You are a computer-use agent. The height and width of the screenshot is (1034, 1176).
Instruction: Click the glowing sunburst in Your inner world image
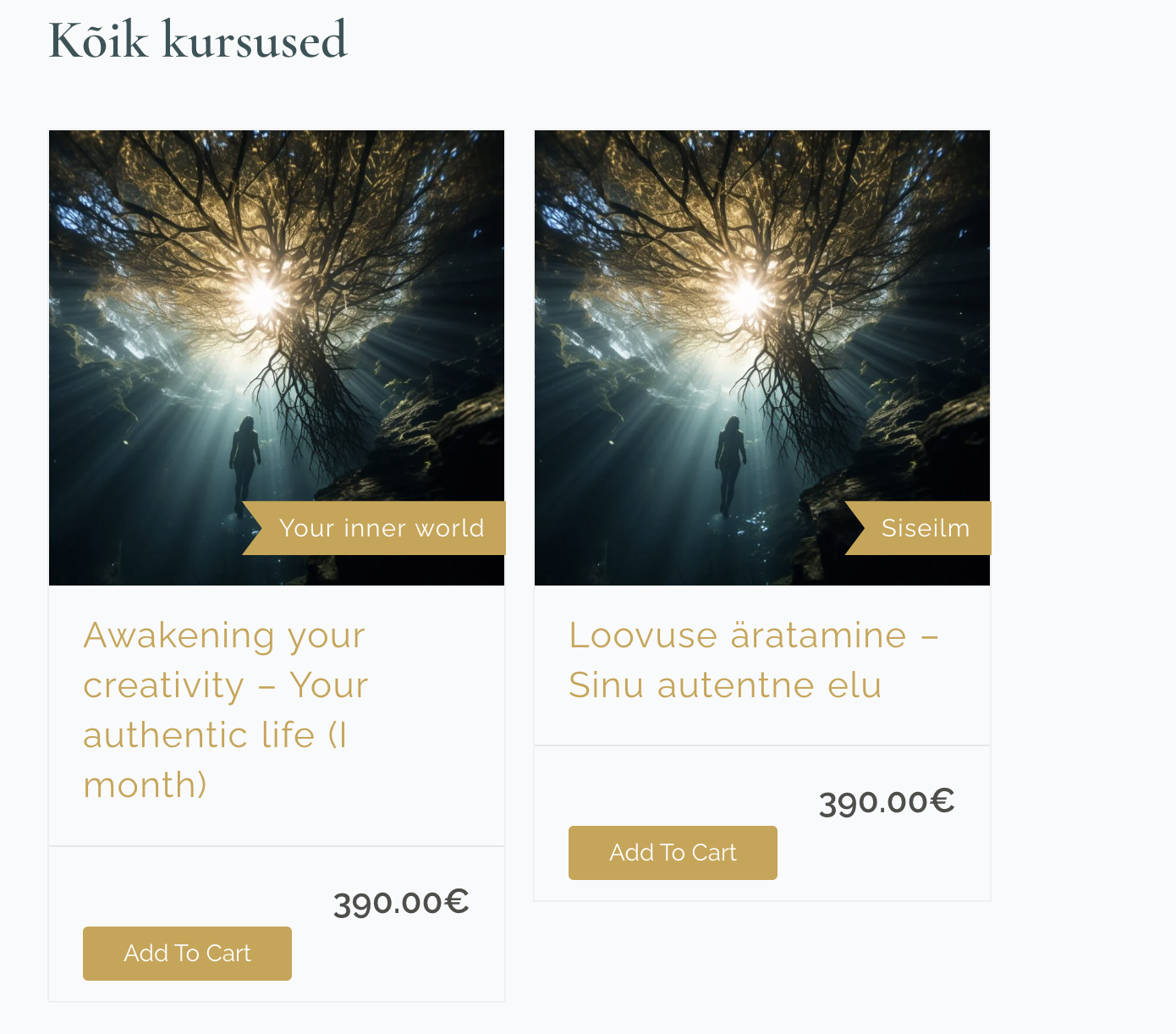pyautogui.click(x=261, y=294)
